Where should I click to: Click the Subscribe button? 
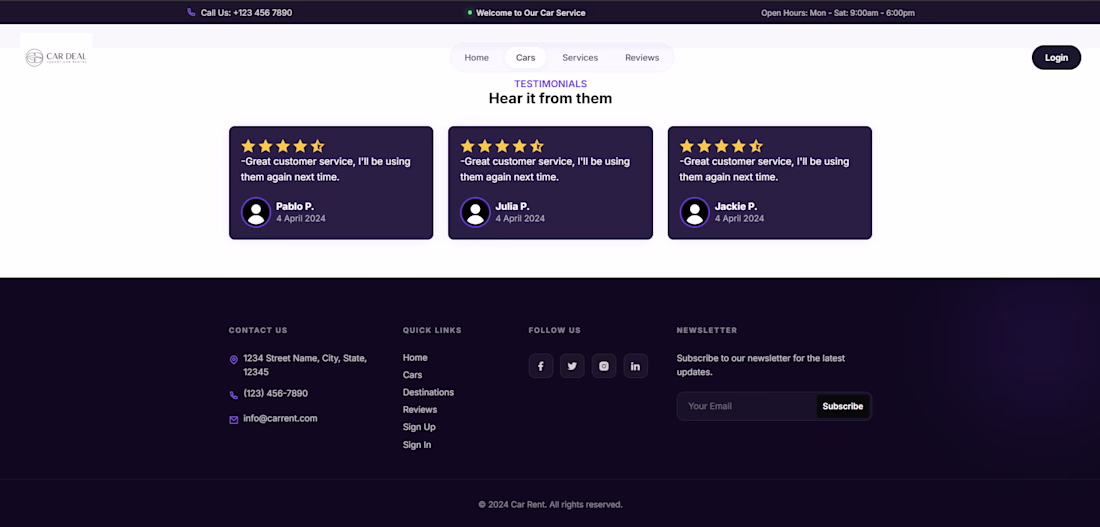pos(843,406)
